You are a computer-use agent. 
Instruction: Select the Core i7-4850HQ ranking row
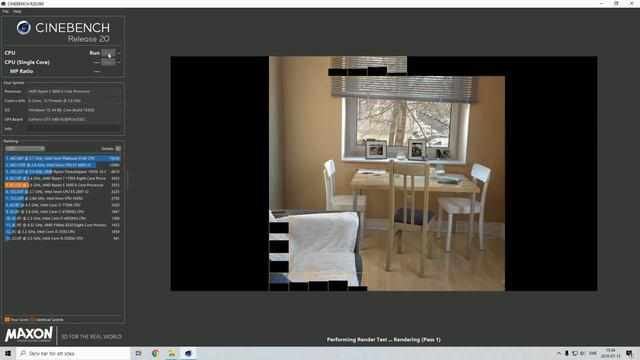(62, 218)
